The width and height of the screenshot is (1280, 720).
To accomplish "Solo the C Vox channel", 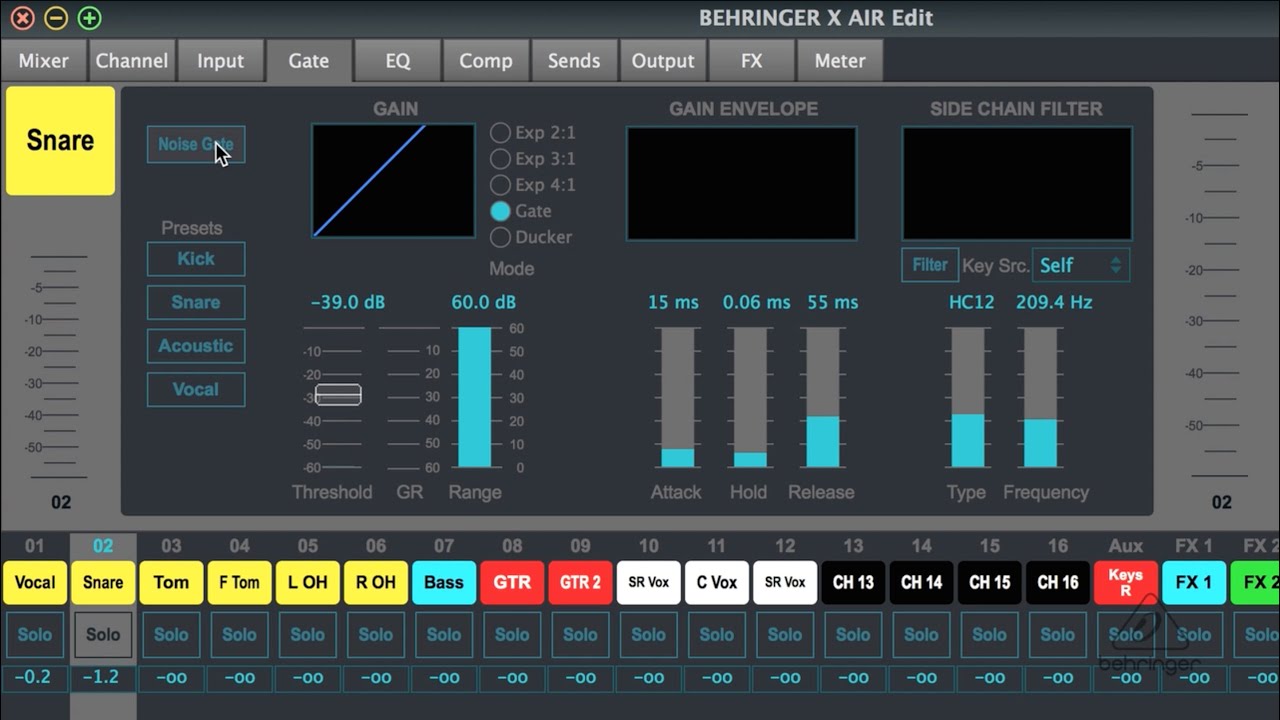I will [x=717, y=635].
